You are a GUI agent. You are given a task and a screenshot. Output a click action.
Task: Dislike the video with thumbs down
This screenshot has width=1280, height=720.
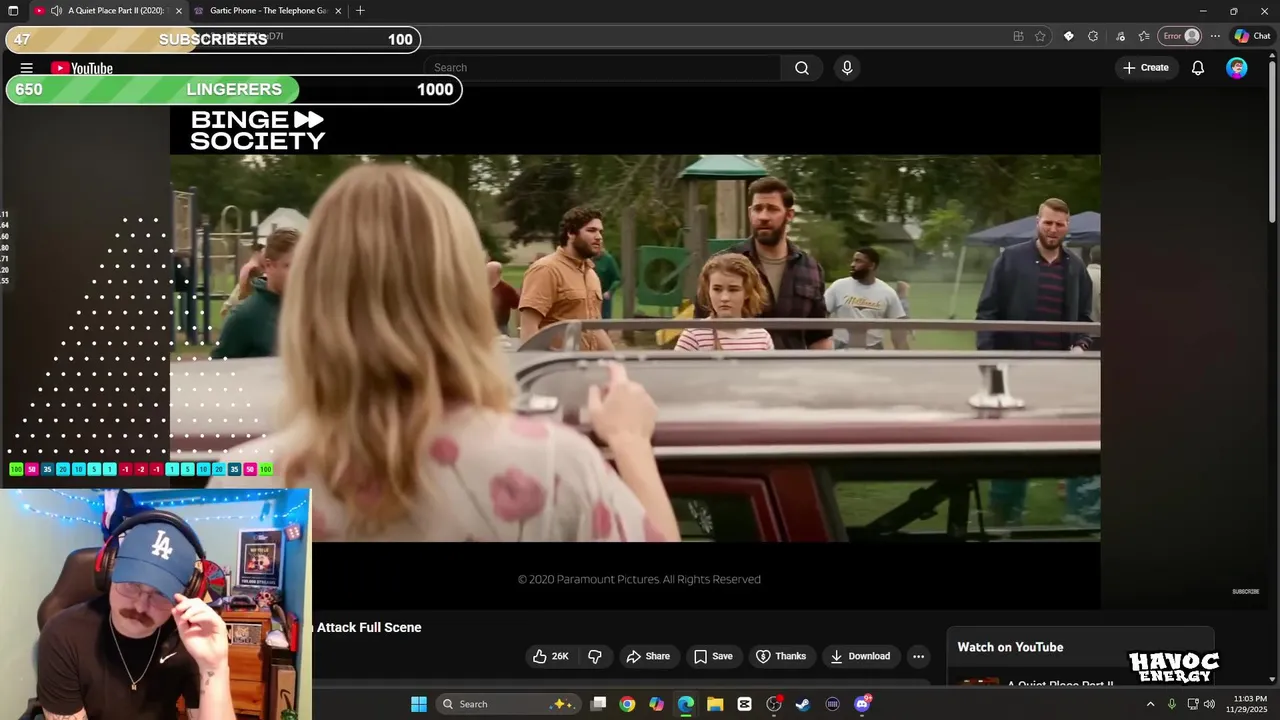[595, 656]
